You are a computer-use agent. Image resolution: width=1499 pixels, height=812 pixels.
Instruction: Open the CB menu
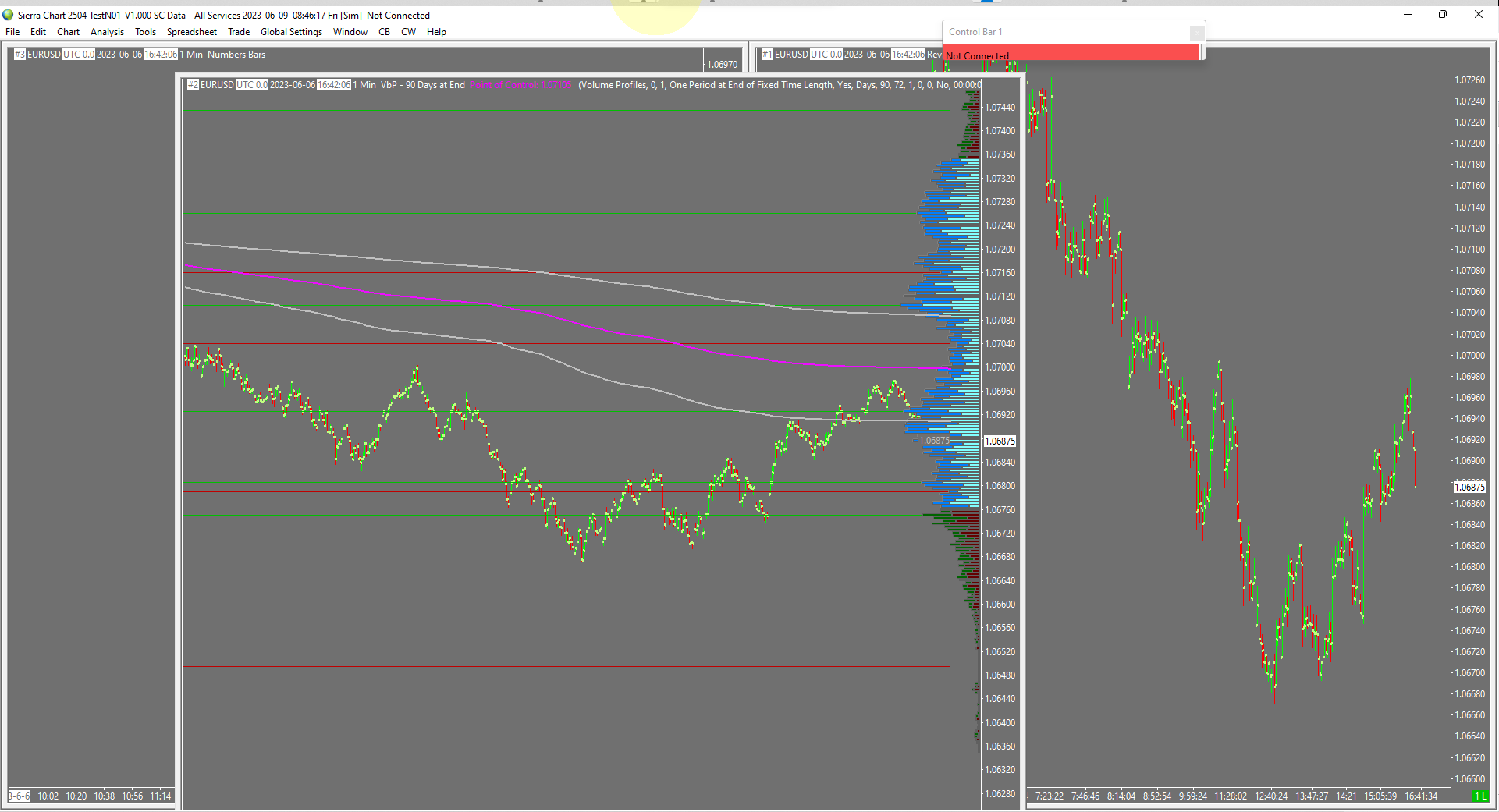[385, 32]
